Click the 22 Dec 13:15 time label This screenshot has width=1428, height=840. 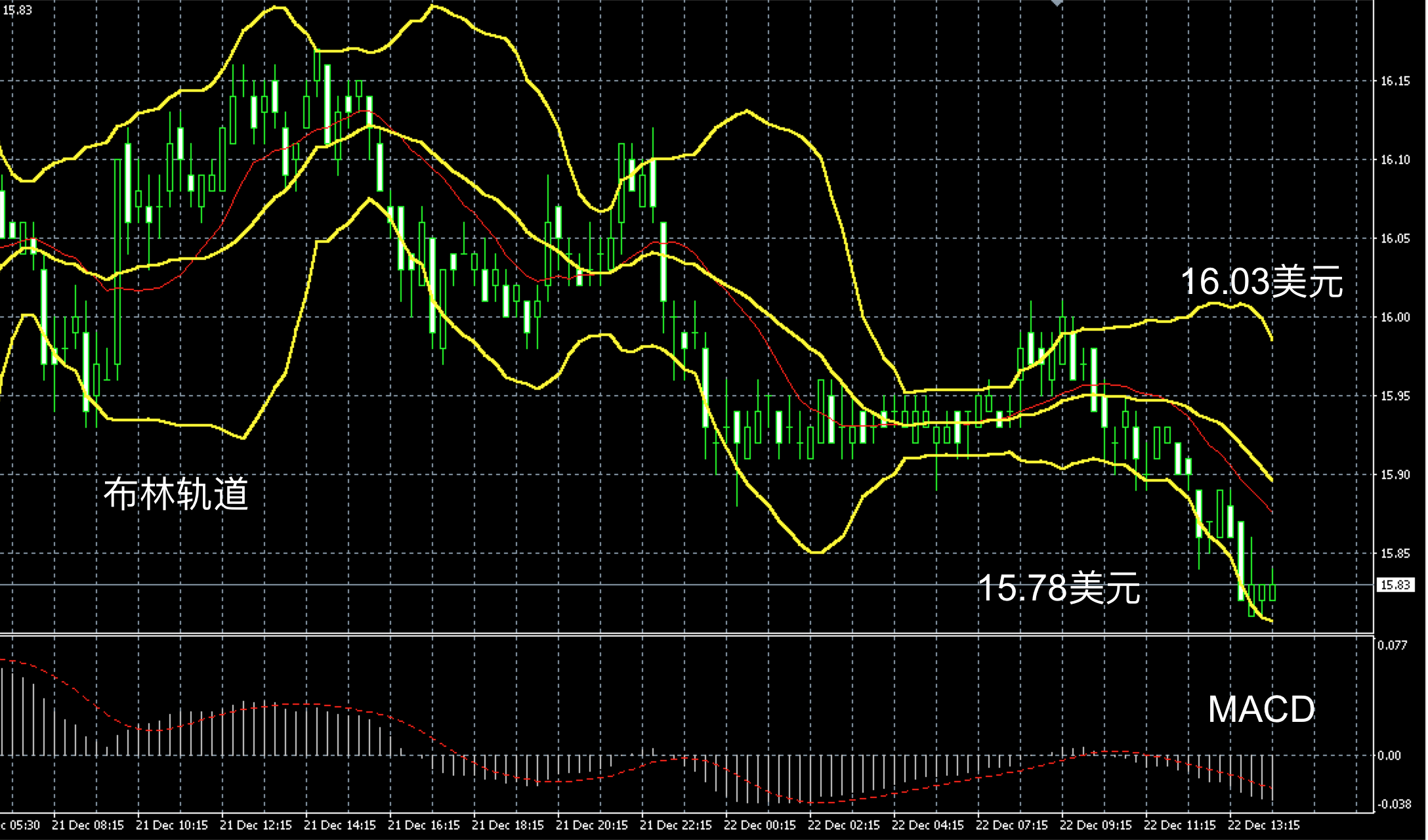click(x=1263, y=825)
